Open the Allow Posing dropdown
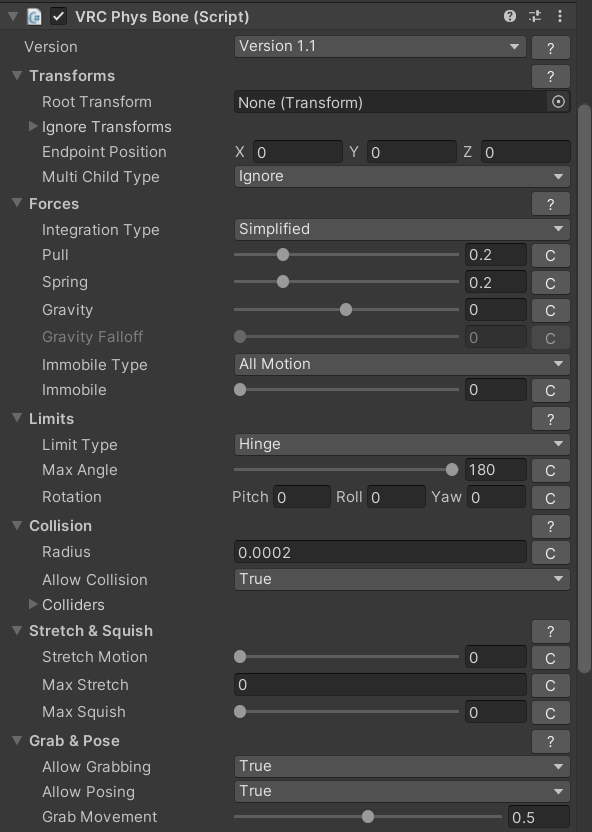 402,791
